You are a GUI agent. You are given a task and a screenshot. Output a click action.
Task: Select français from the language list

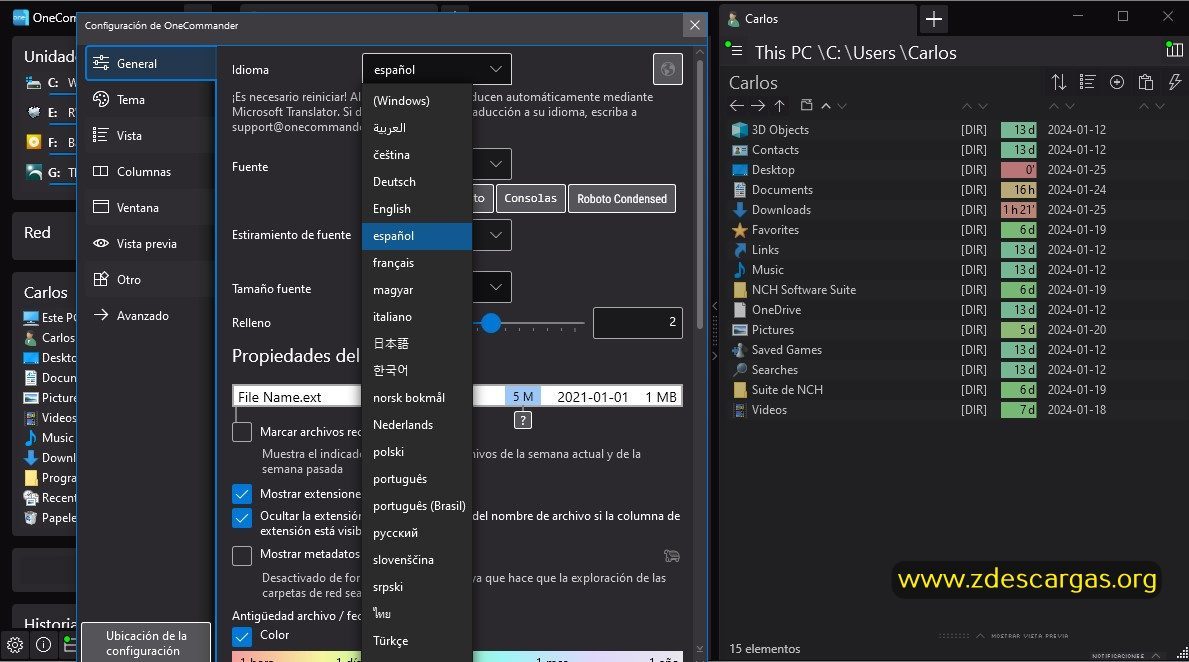pyautogui.click(x=417, y=263)
